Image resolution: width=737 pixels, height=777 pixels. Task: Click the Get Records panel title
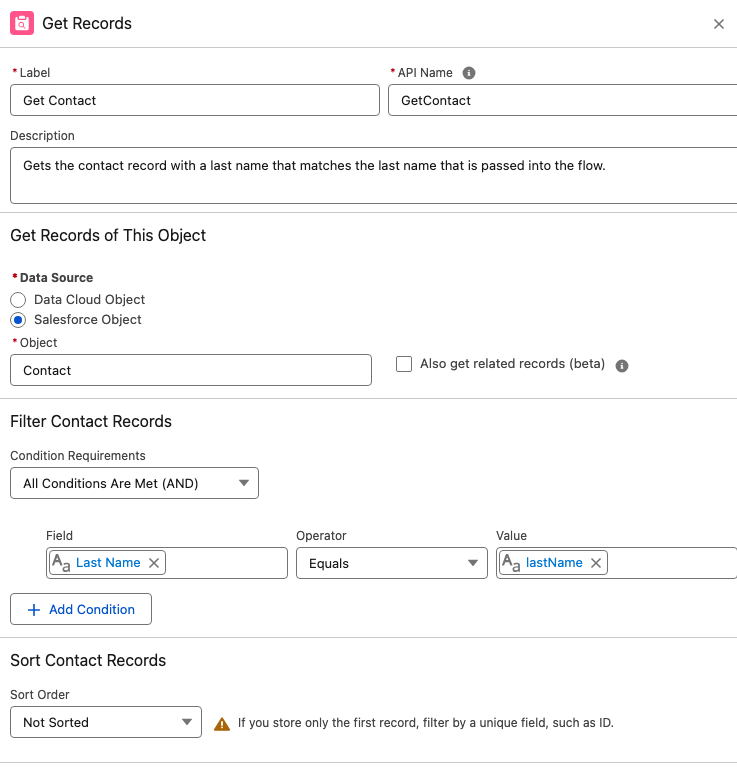(87, 23)
